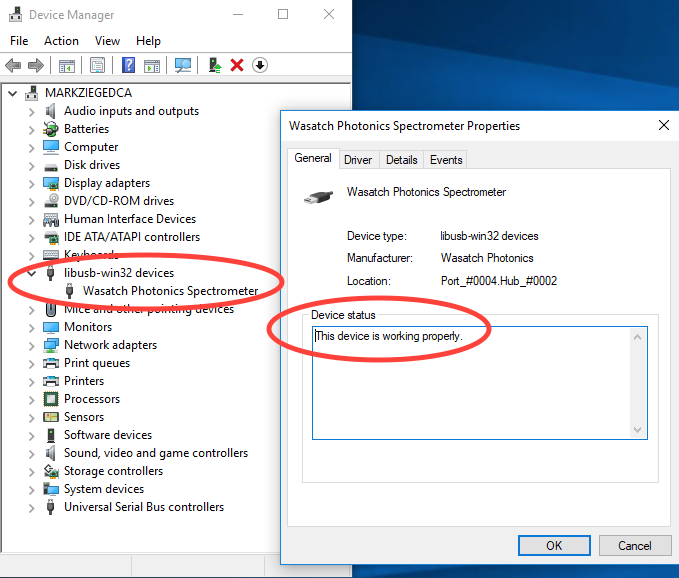Click the red X Uninstall device icon

tap(237, 66)
